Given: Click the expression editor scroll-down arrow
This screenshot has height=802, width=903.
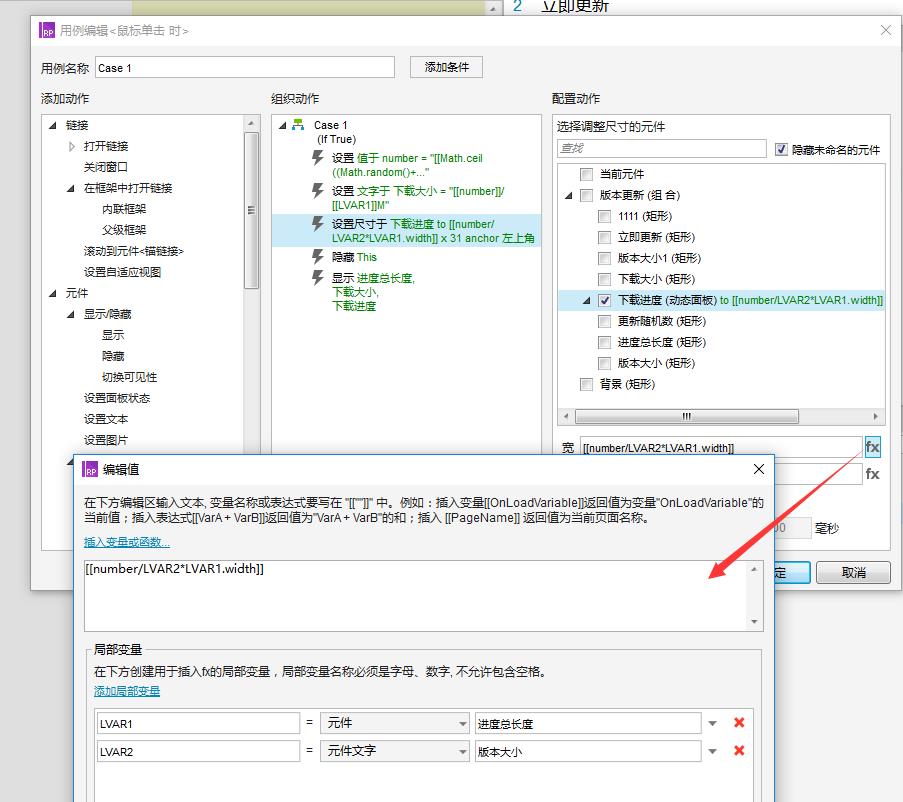Looking at the screenshot, I should coord(754,622).
